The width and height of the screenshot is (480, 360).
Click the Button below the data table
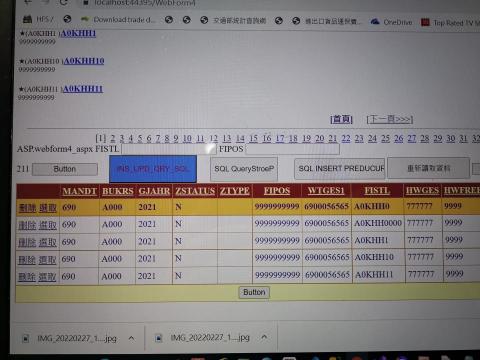pyautogui.click(x=254, y=292)
